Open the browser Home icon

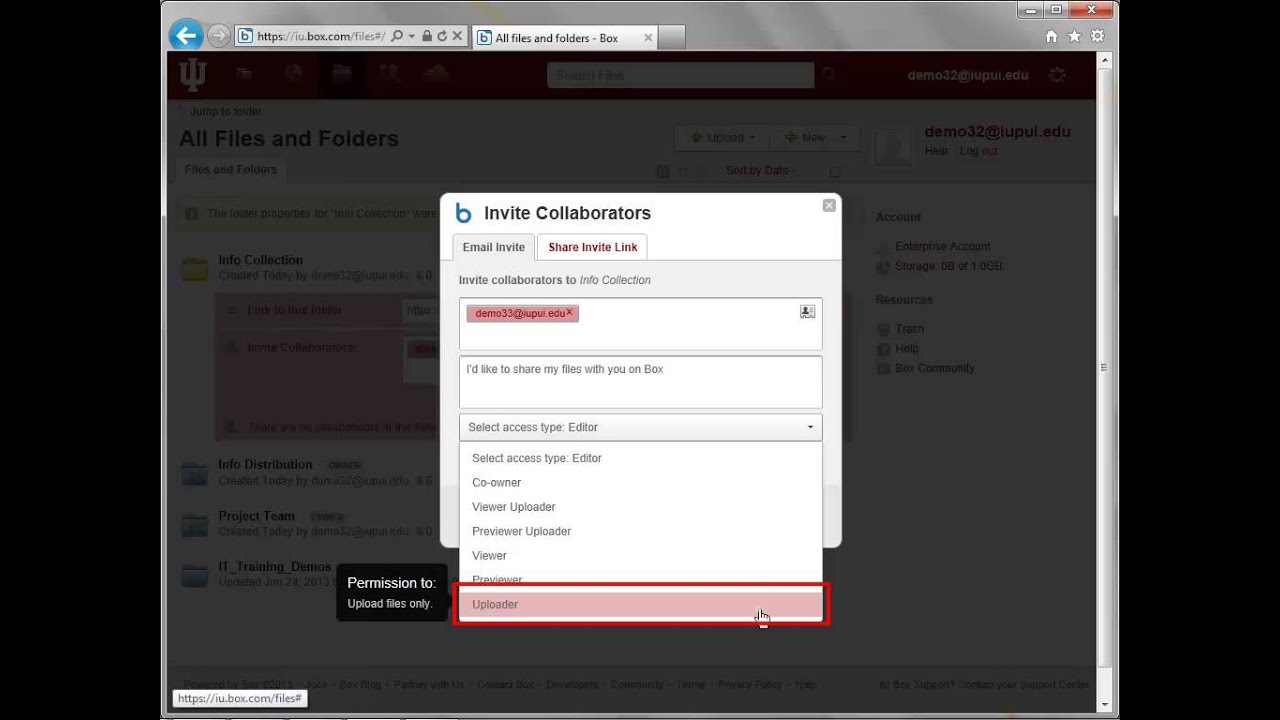(x=1051, y=36)
